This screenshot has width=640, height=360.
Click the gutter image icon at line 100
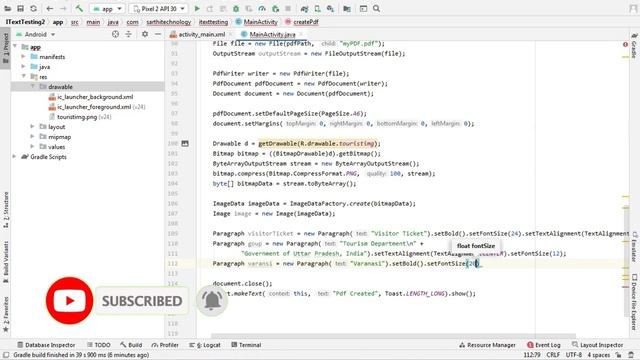coord(185,143)
